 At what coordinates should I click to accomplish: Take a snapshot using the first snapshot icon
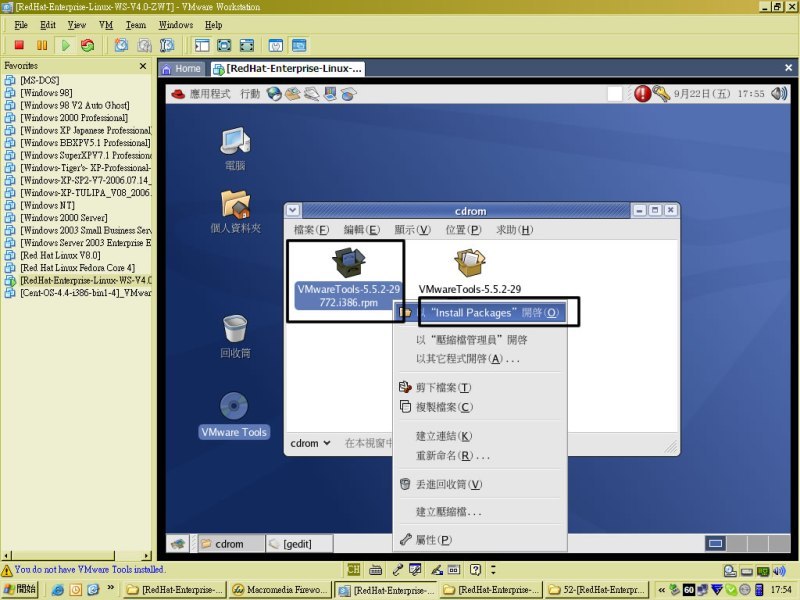[x=121, y=45]
